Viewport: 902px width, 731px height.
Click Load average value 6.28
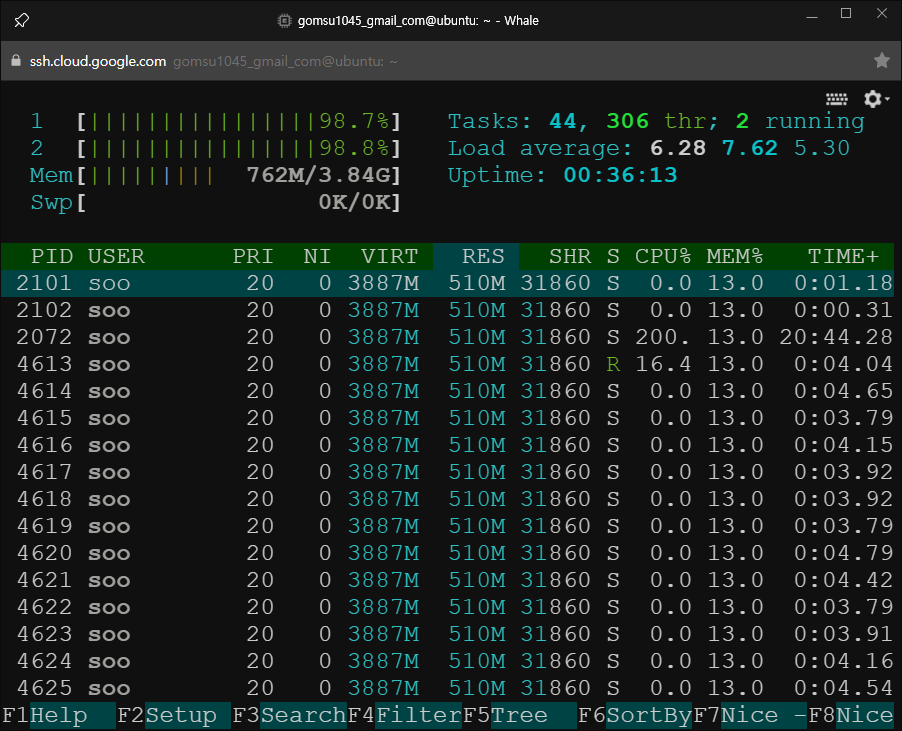click(x=678, y=148)
